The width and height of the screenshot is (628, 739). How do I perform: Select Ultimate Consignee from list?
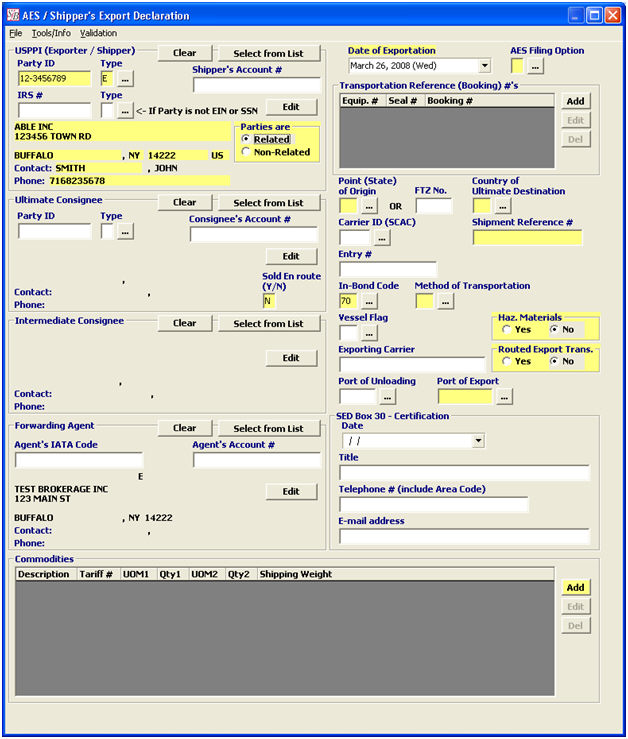269,203
